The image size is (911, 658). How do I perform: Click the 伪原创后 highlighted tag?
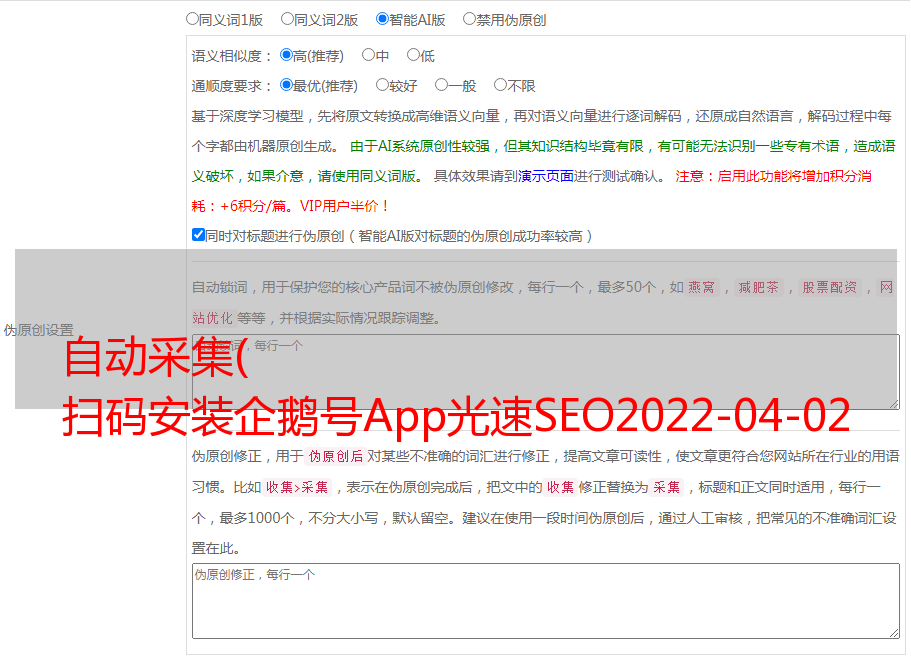tap(336, 456)
